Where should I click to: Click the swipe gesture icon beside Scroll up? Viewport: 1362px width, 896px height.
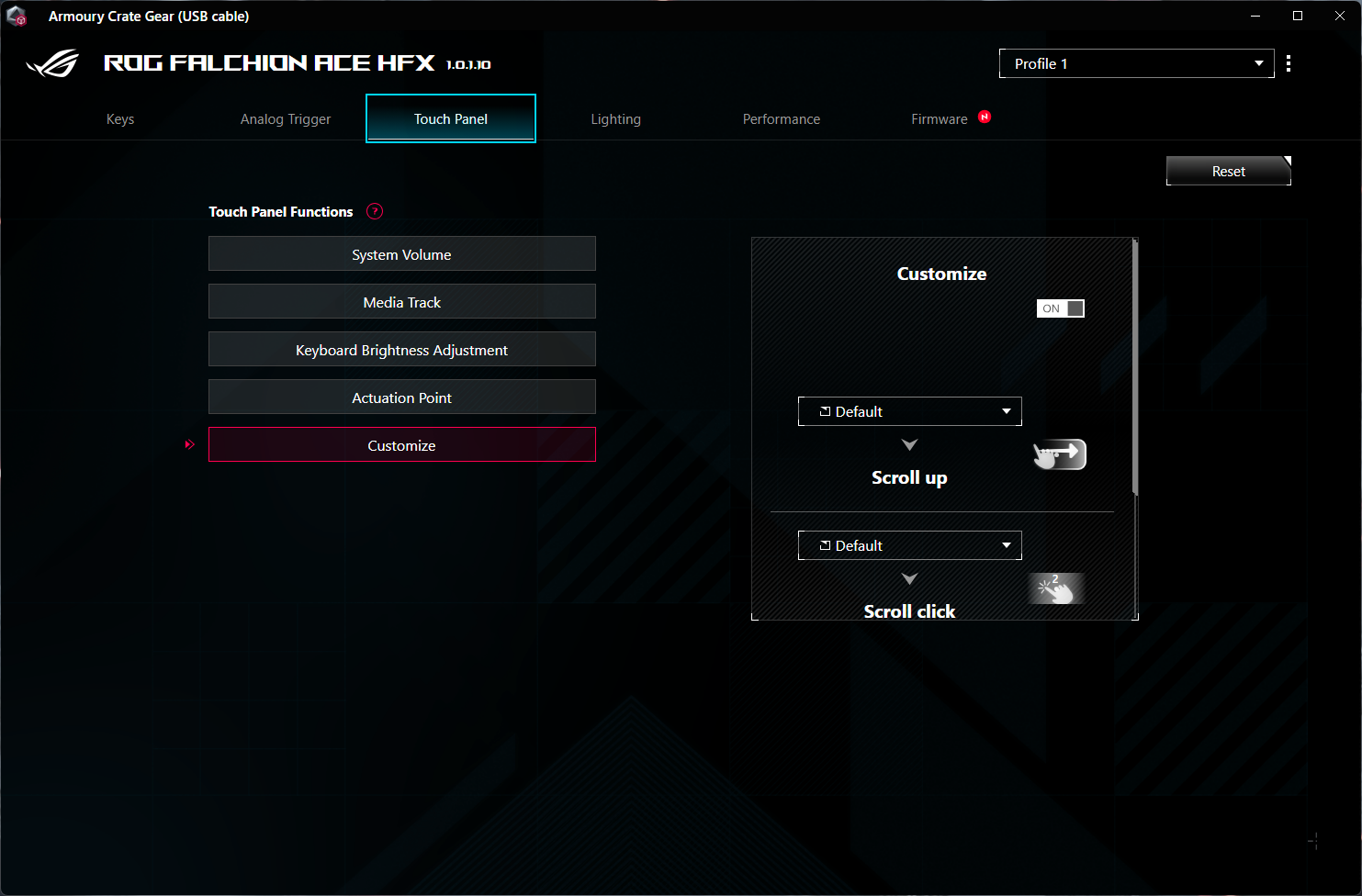[1060, 454]
